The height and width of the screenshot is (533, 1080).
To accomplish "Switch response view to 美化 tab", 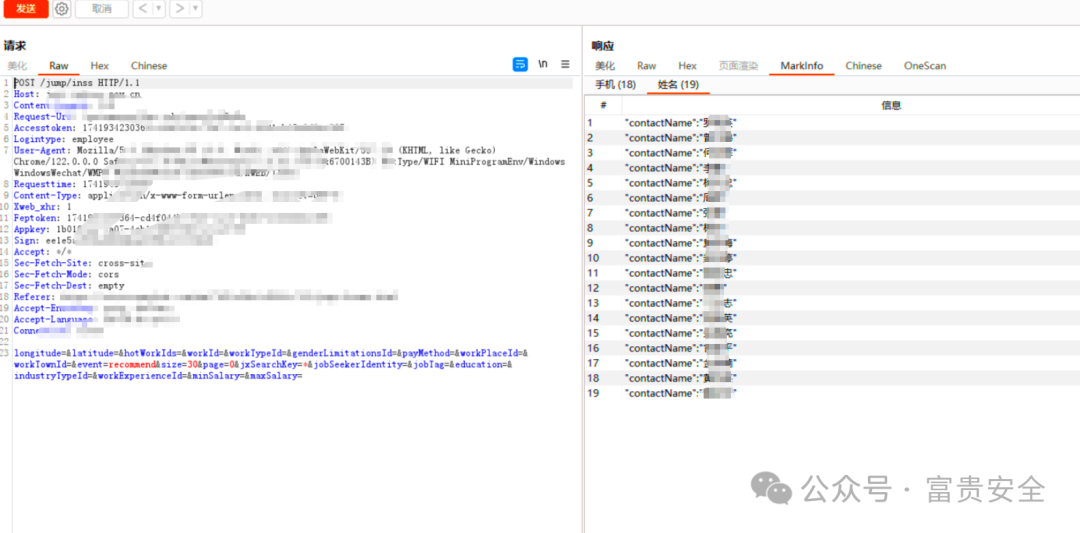I will (605, 66).
